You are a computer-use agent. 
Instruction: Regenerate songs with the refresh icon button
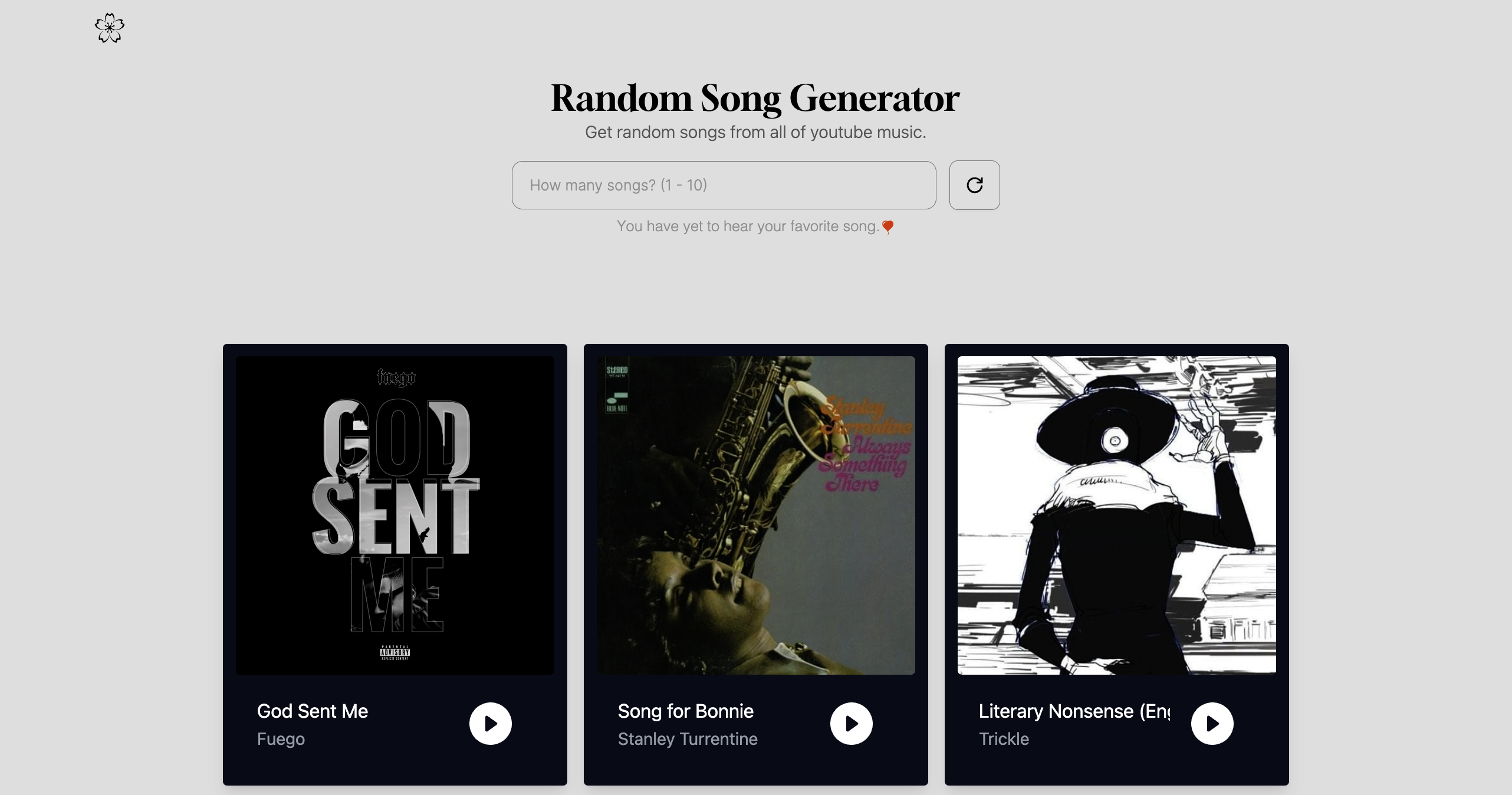[x=974, y=185]
